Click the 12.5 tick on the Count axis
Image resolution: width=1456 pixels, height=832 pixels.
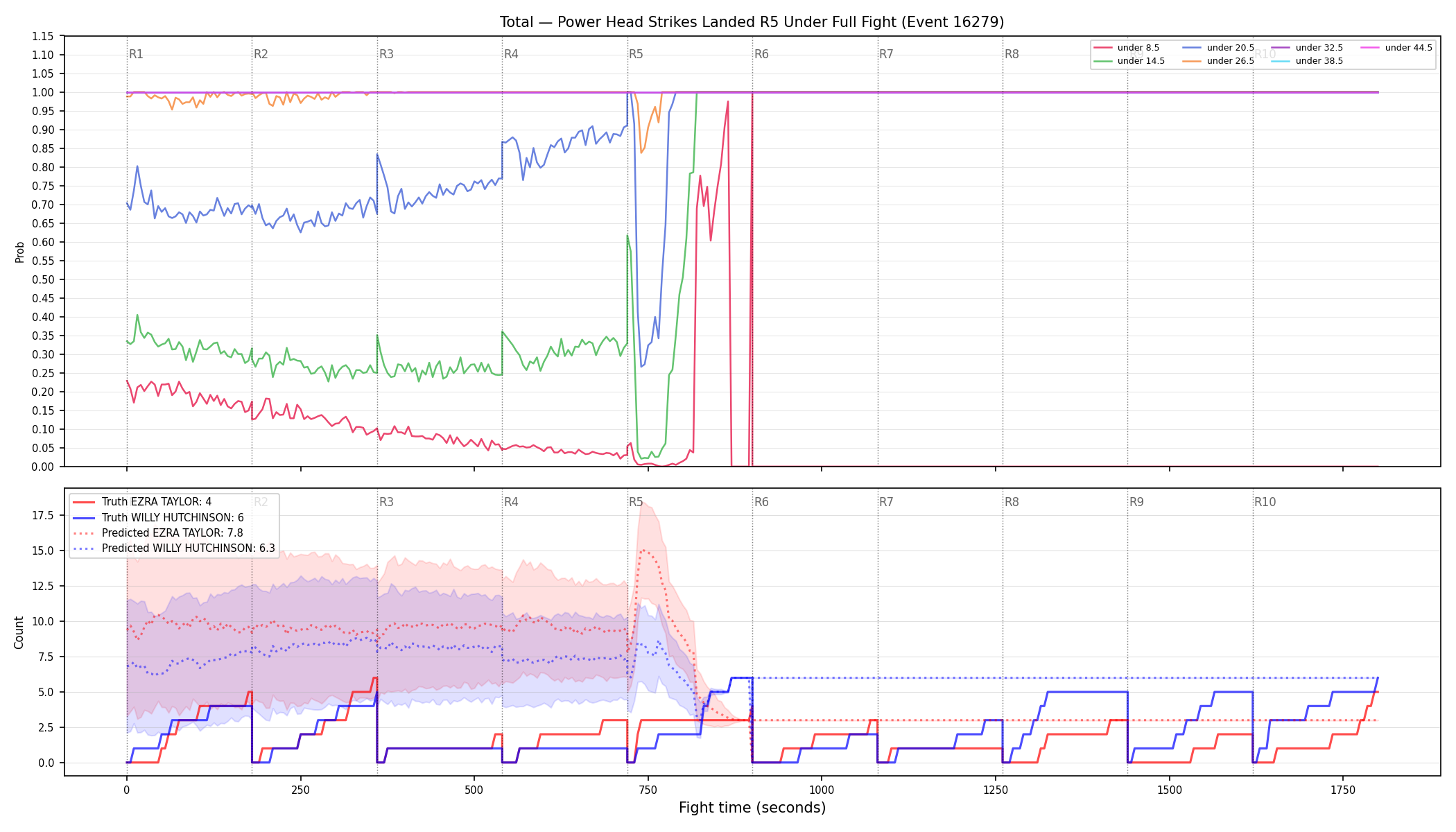(x=43, y=586)
